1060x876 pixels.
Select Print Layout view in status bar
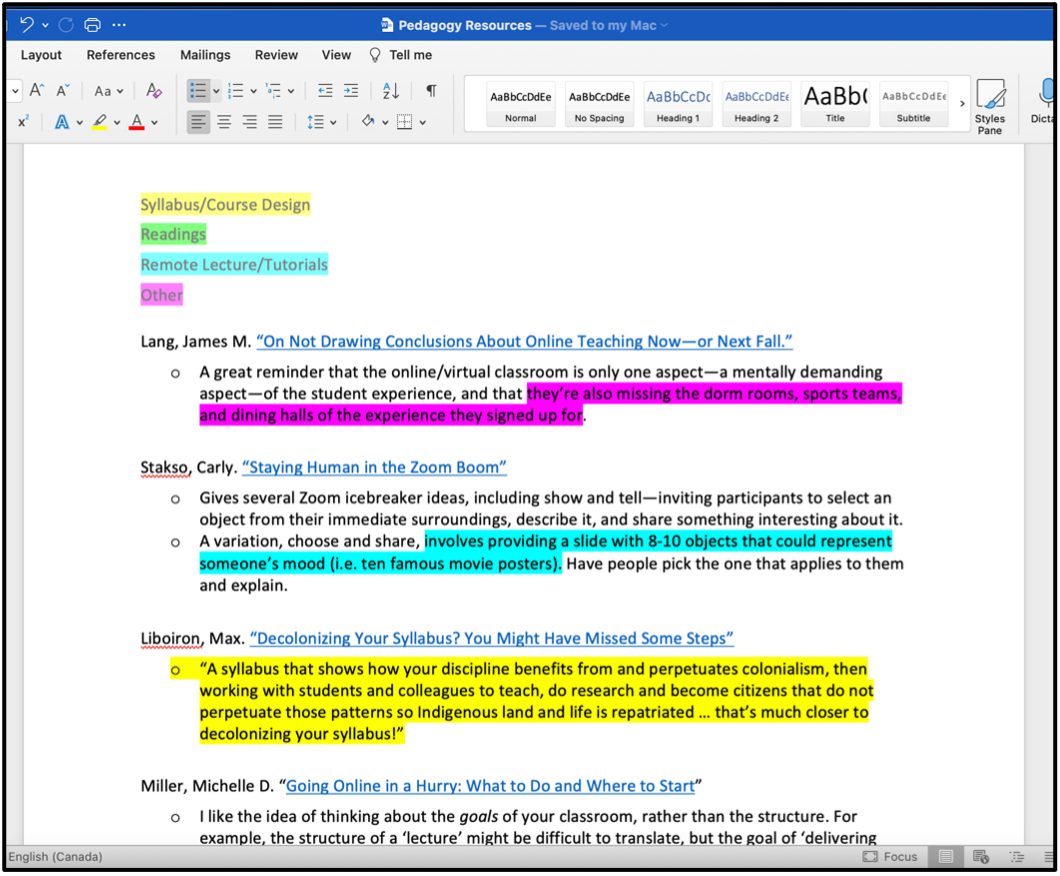(946, 857)
